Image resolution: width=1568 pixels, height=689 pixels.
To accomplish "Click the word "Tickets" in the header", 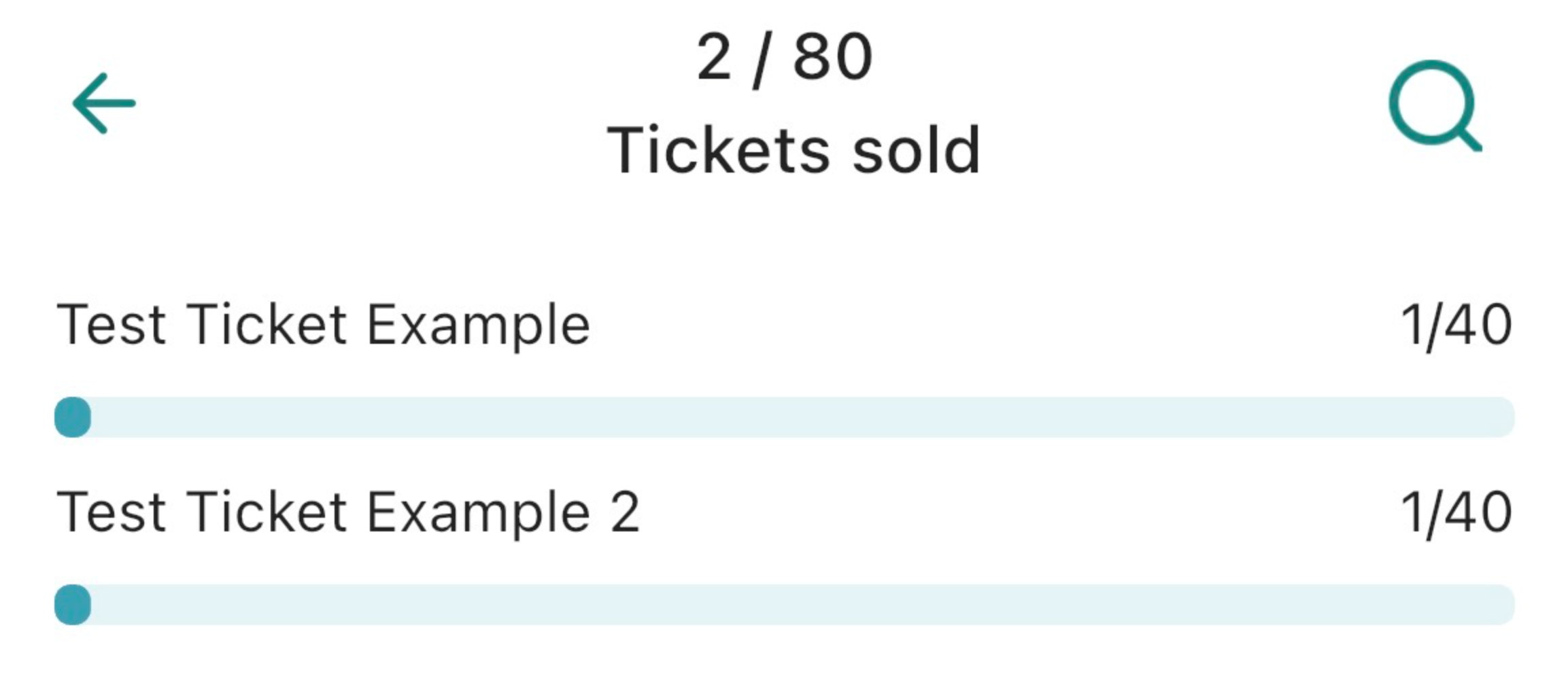I will click(x=718, y=150).
